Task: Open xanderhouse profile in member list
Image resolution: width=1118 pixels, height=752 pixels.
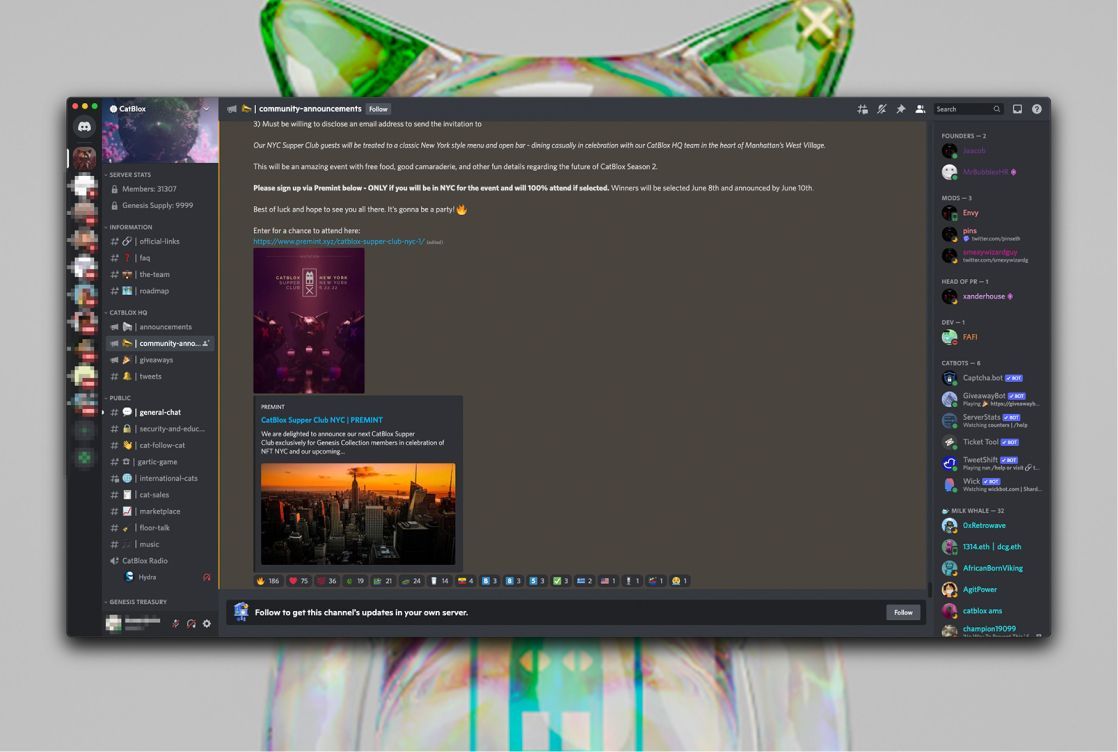Action: click(991, 297)
